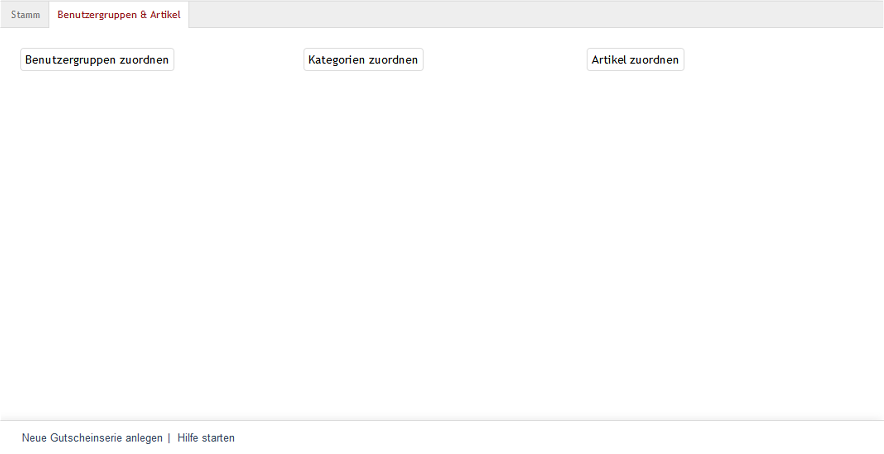This screenshot has width=884, height=454.
Task: Open the category assignment dialog
Action: (x=363, y=60)
